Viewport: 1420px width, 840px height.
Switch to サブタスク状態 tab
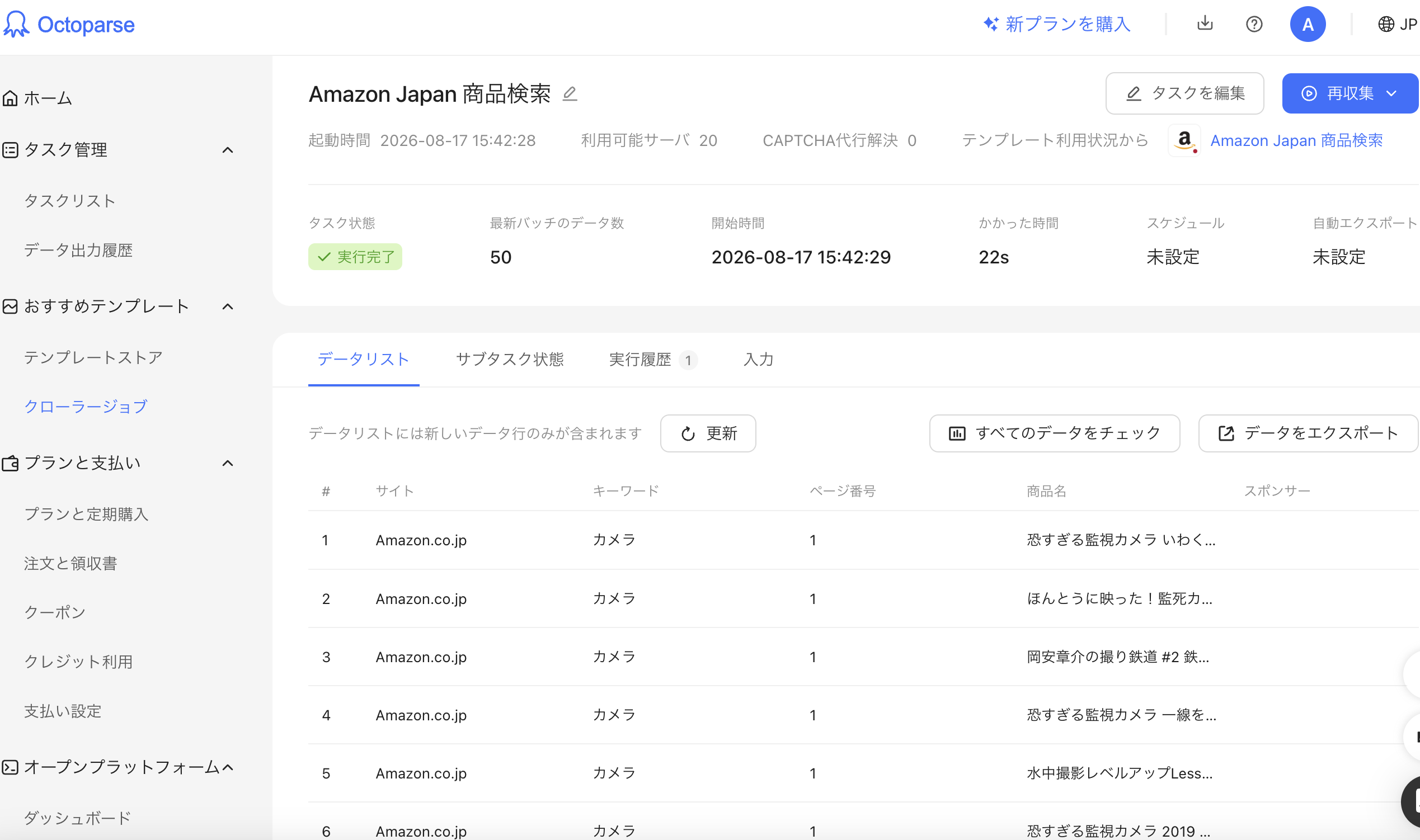(x=510, y=360)
